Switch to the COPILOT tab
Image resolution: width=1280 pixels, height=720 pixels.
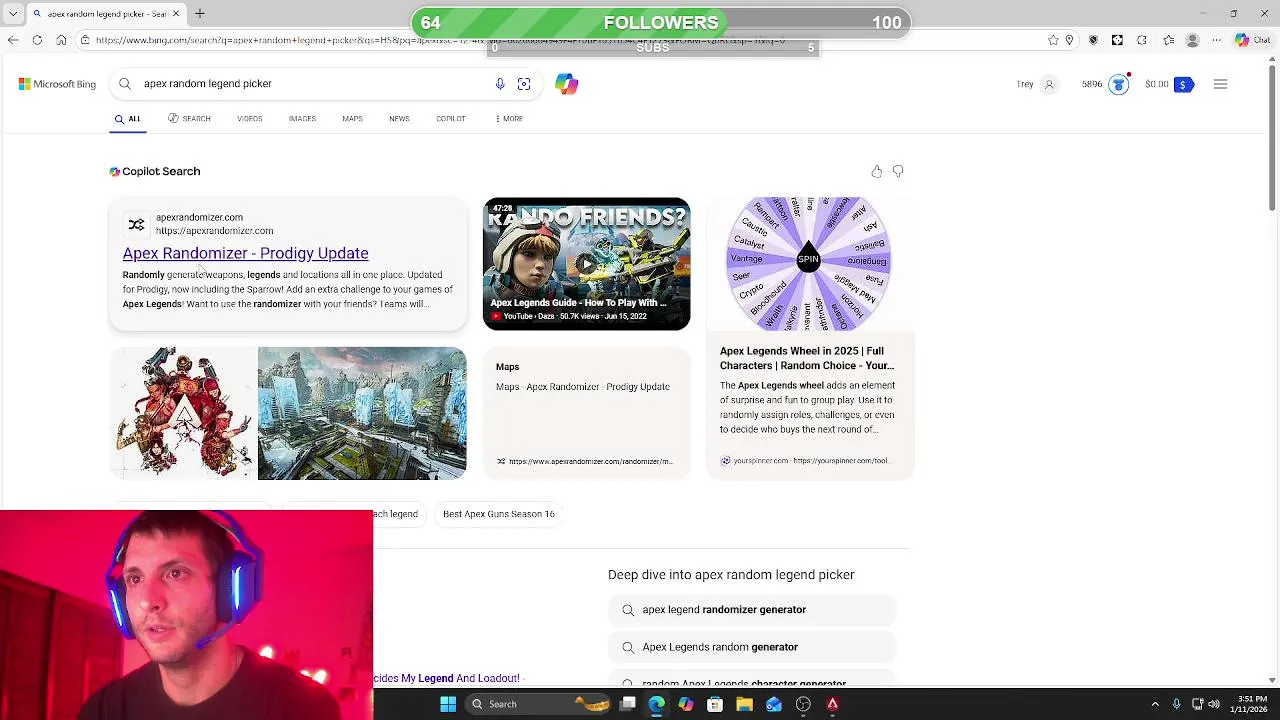point(451,119)
